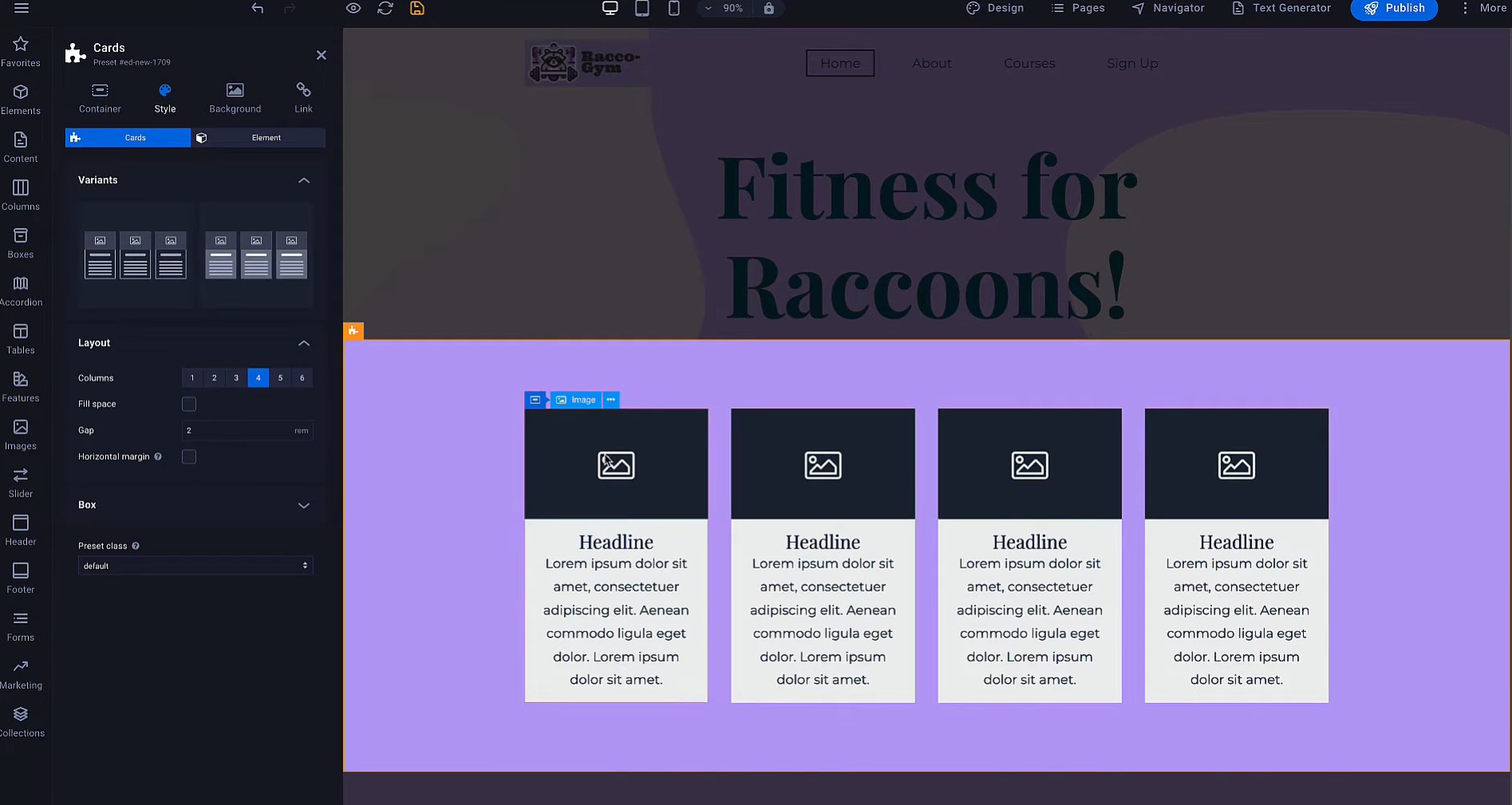Change the Gap unit rem
This screenshot has height=805, width=1512.
pos(301,430)
